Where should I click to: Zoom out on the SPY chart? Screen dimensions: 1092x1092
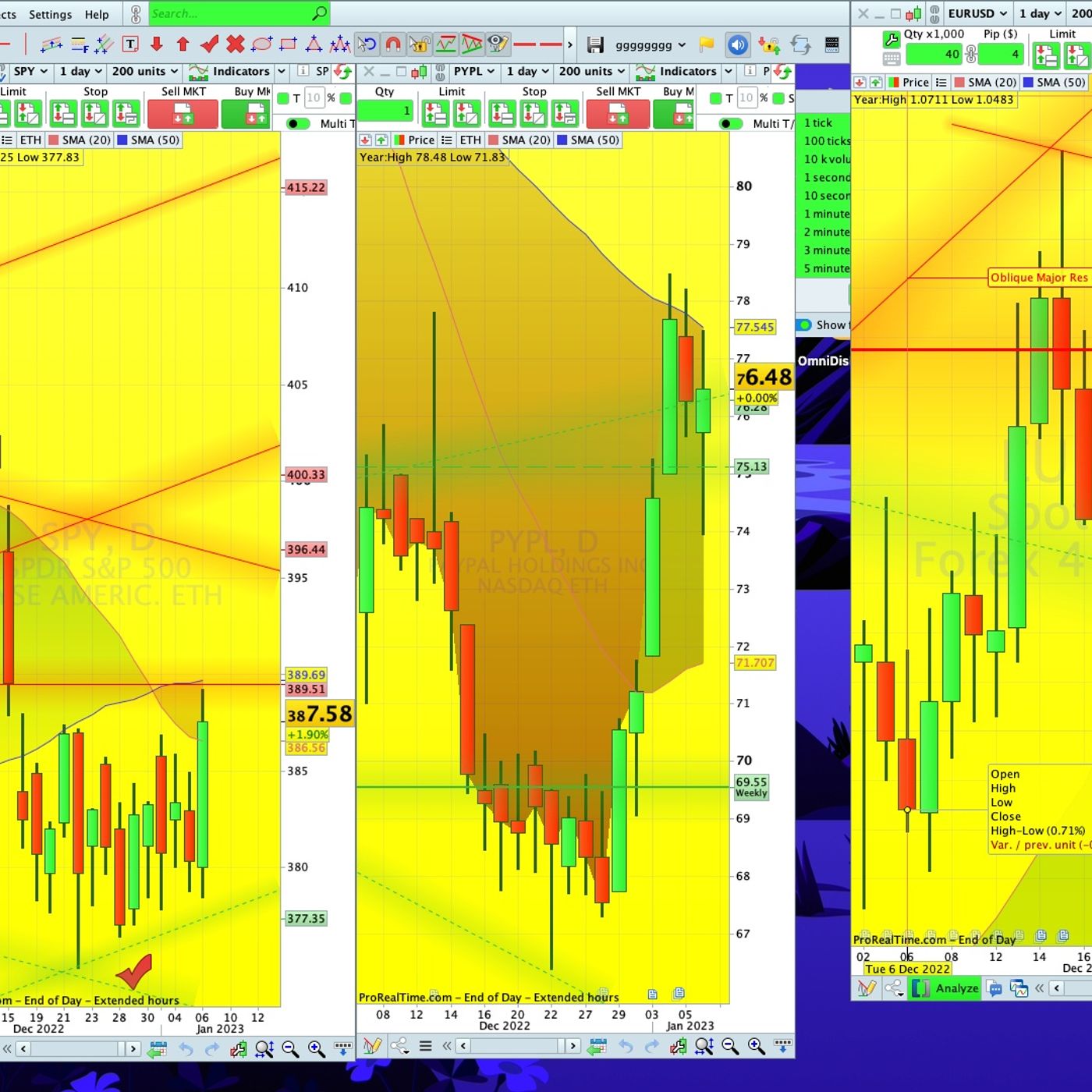290,1049
